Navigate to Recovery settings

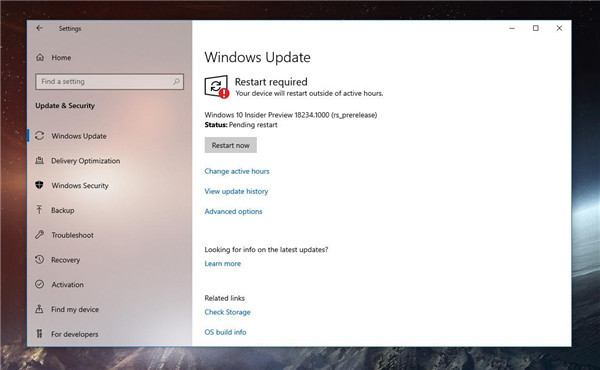pos(65,260)
